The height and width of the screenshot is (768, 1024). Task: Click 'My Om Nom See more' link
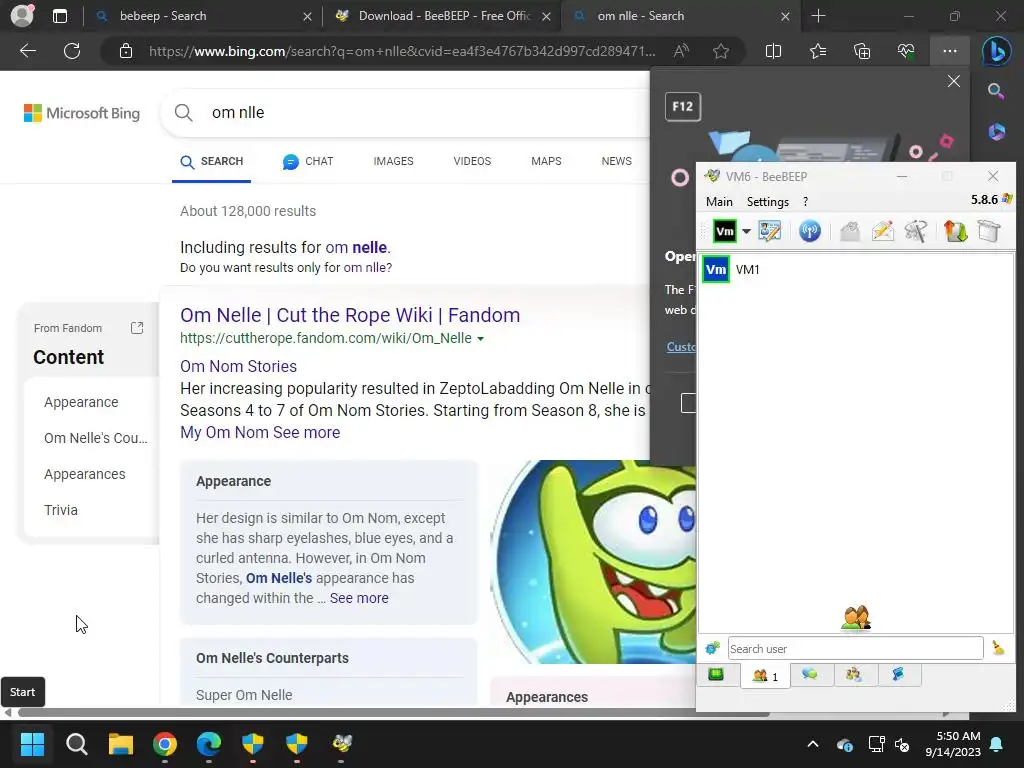pyautogui.click(x=260, y=432)
